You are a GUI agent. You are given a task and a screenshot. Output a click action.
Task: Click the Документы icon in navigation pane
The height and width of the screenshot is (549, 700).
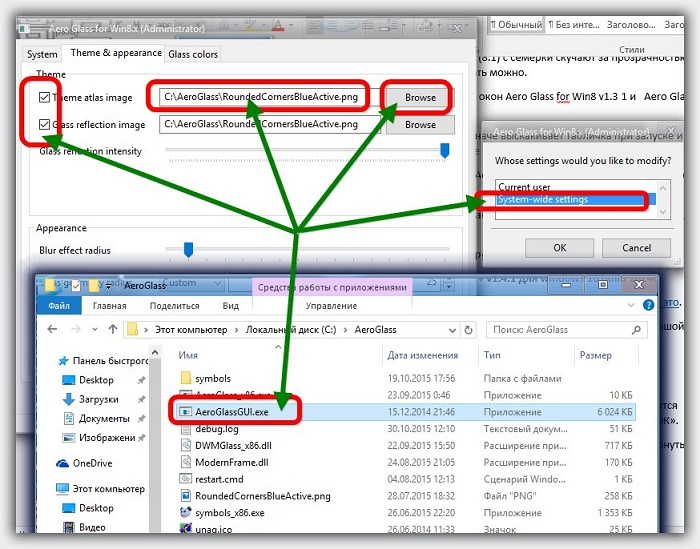coord(69,418)
